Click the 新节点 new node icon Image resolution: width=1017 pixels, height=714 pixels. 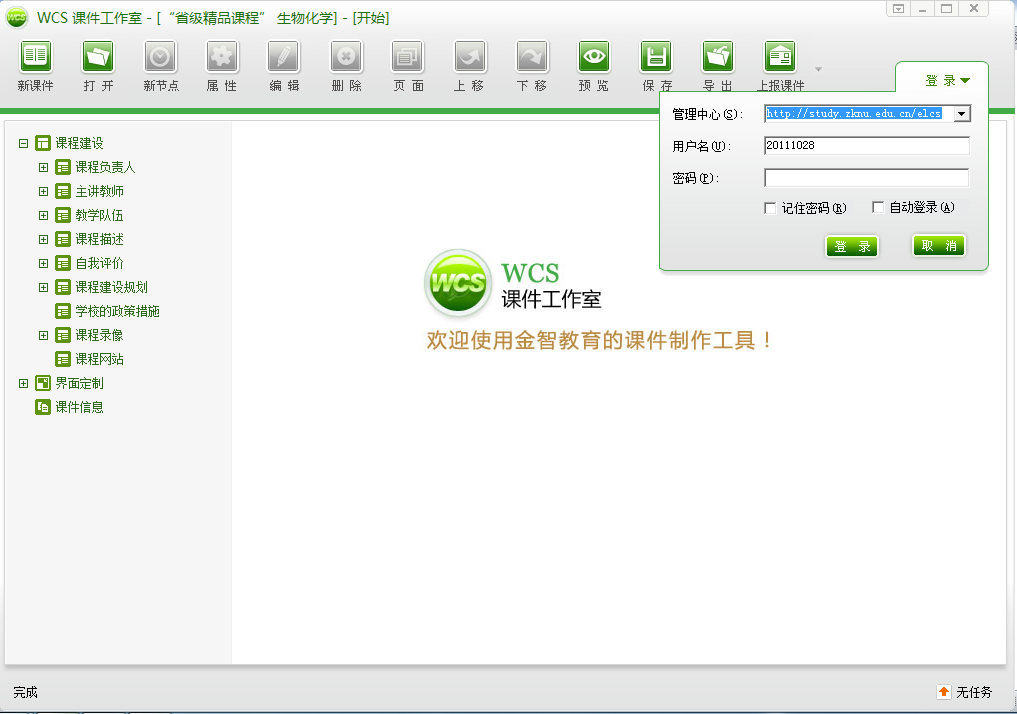point(160,56)
